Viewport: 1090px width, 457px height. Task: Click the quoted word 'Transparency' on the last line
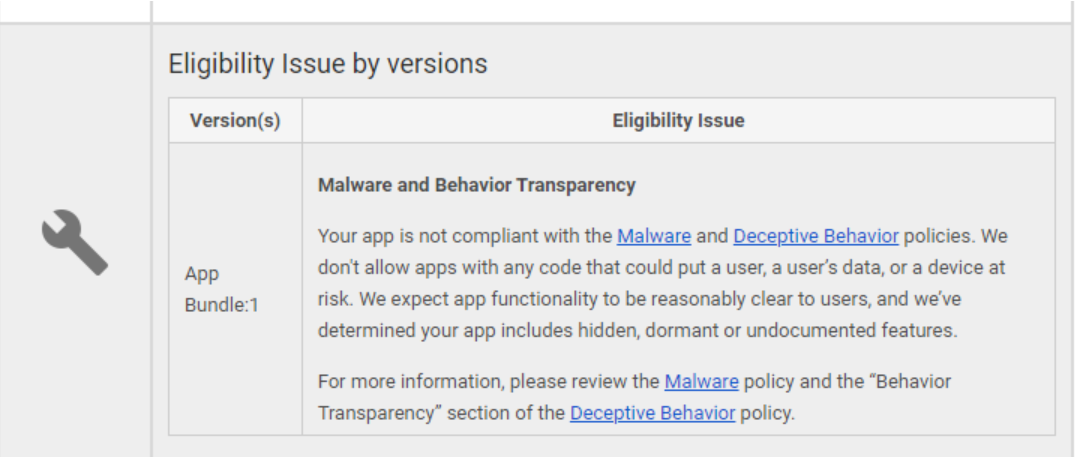(380, 413)
